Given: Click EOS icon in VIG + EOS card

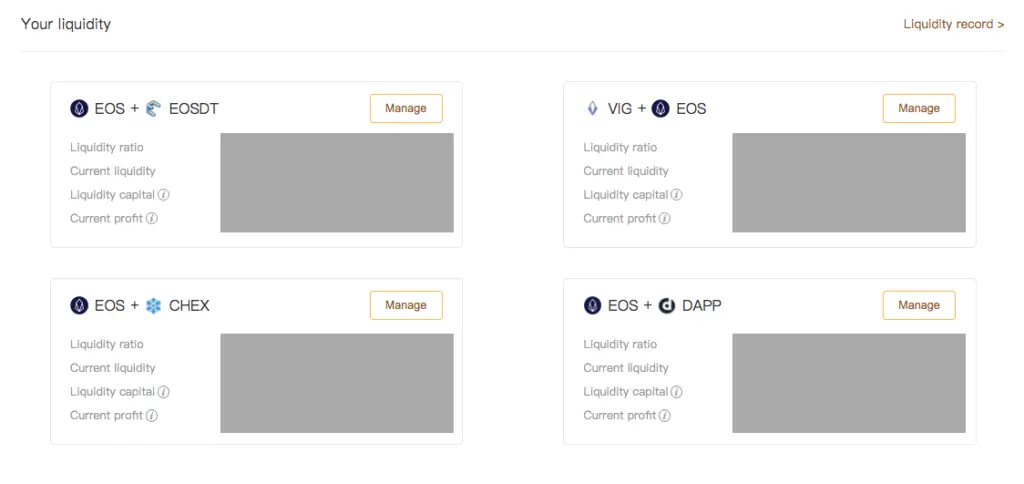Looking at the screenshot, I should coord(661,108).
